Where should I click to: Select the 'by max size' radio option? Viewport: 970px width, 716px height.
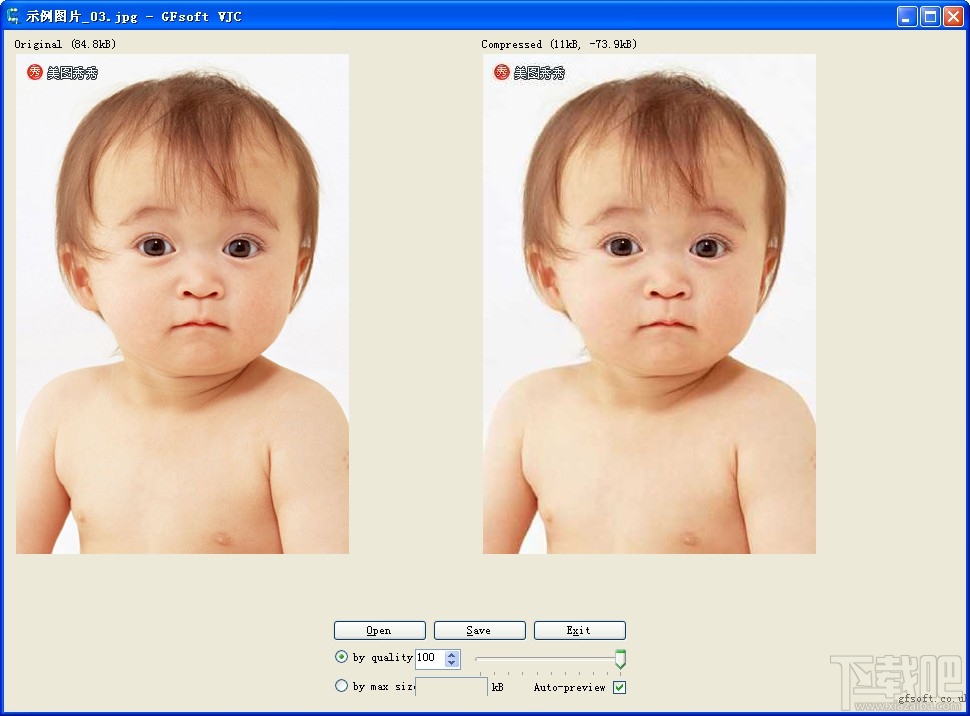pyautogui.click(x=341, y=685)
